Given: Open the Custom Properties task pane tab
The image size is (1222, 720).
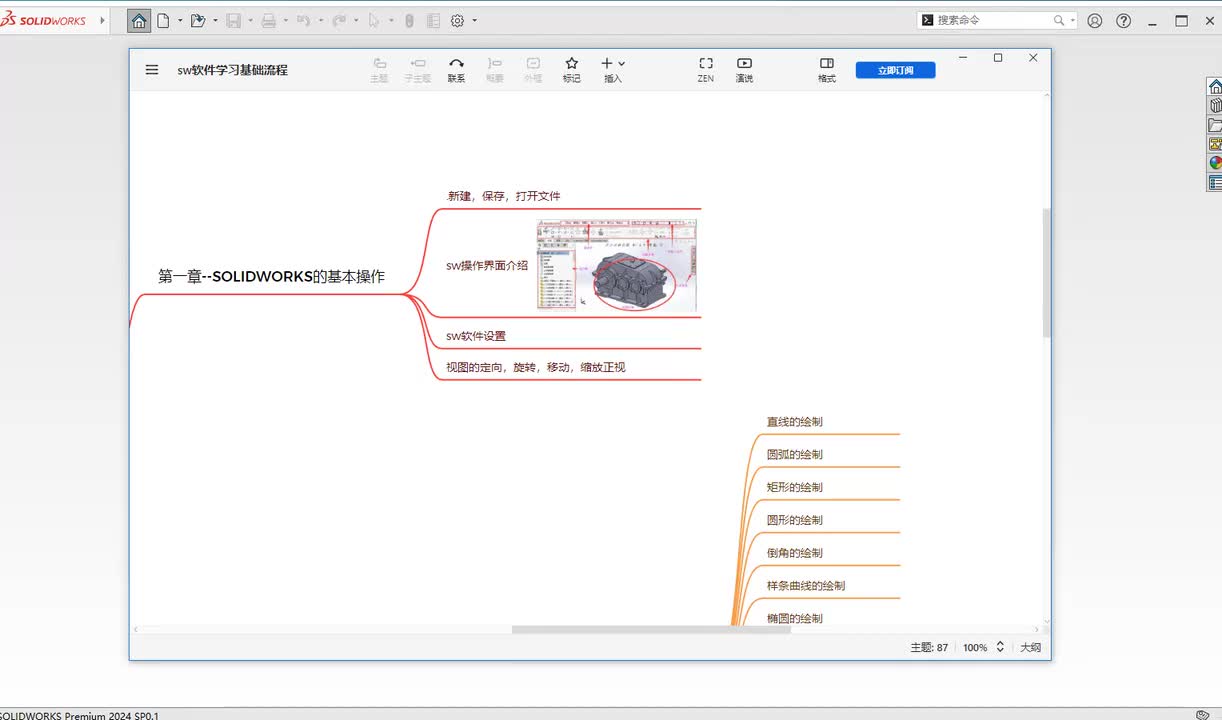Looking at the screenshot, I should pos(1215,182).
